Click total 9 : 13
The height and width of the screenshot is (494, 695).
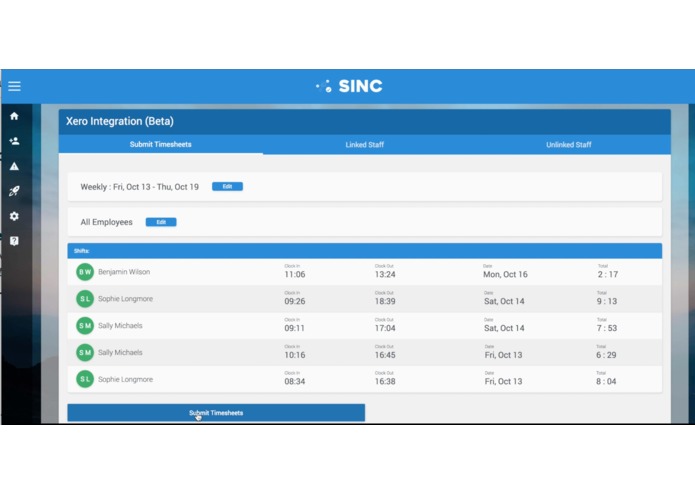click(607, 301)
